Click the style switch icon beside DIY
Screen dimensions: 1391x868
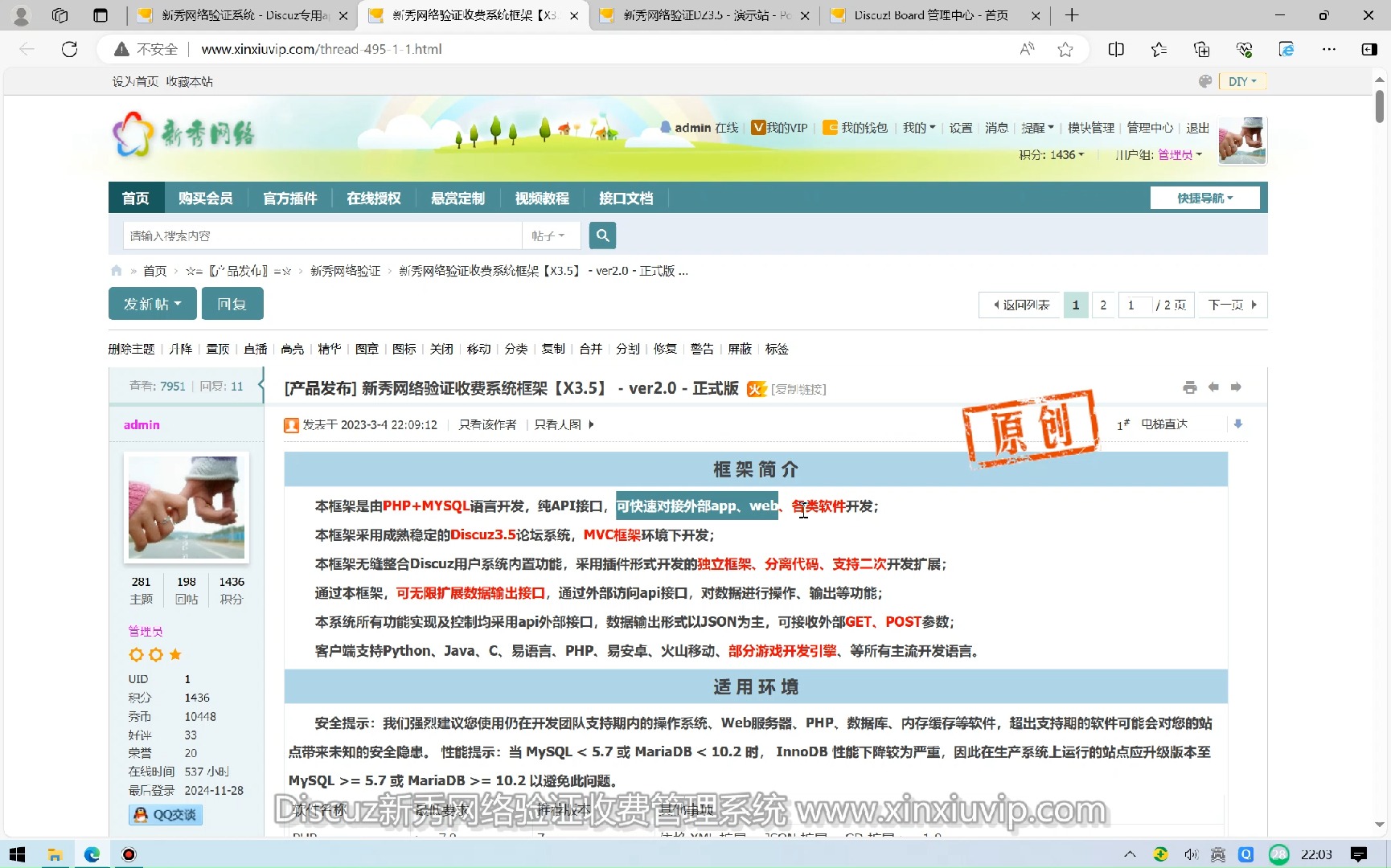coord(1205,81)
